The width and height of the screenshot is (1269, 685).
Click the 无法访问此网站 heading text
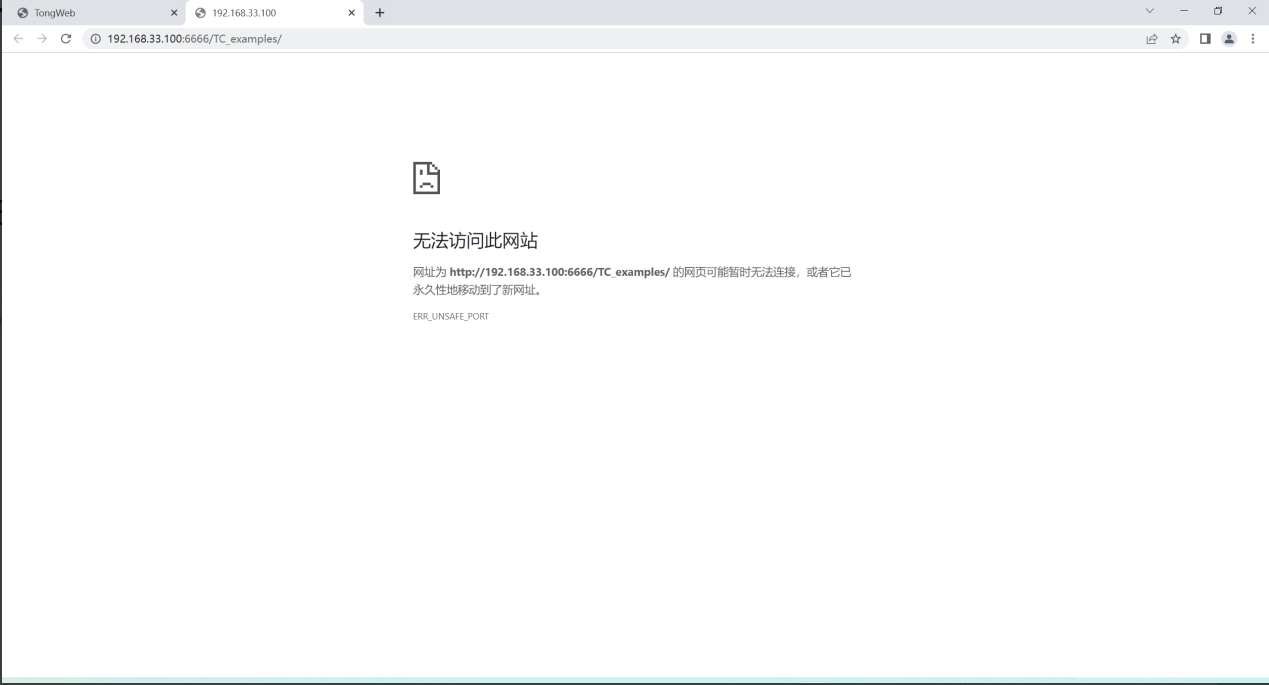click(475, 241)
